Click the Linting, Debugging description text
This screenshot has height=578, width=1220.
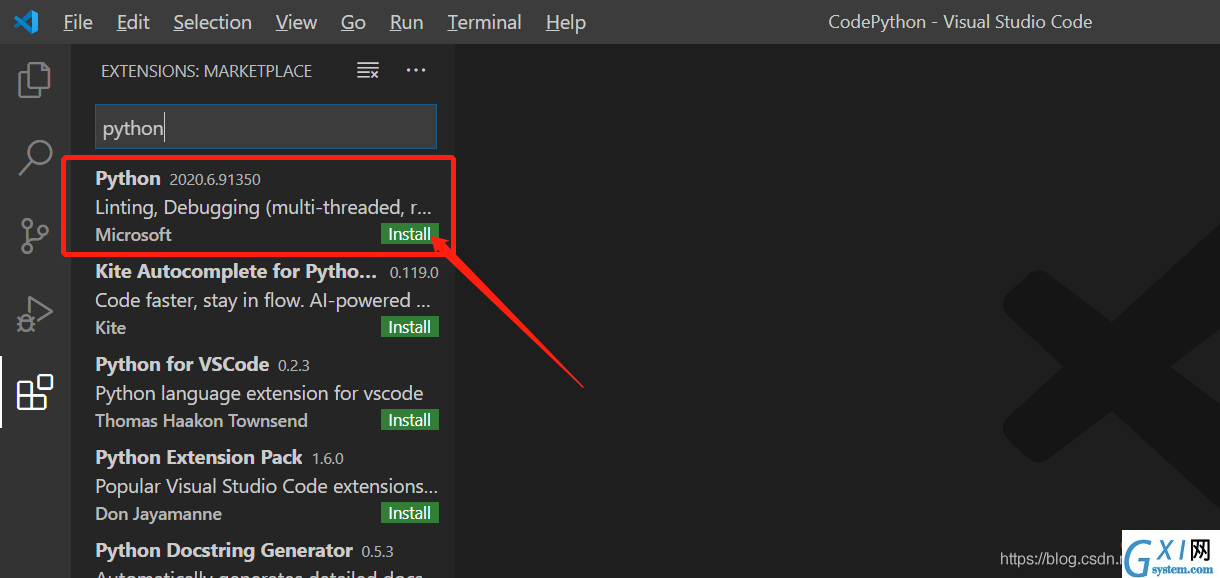coord(264,207)
